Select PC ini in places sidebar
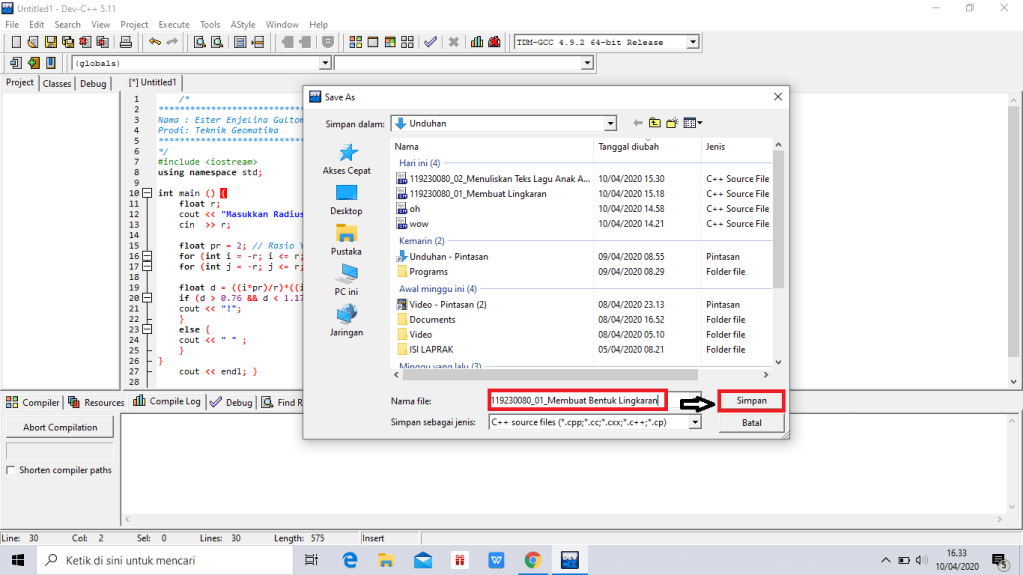1023x575 pixels. (x=347, y=279)
